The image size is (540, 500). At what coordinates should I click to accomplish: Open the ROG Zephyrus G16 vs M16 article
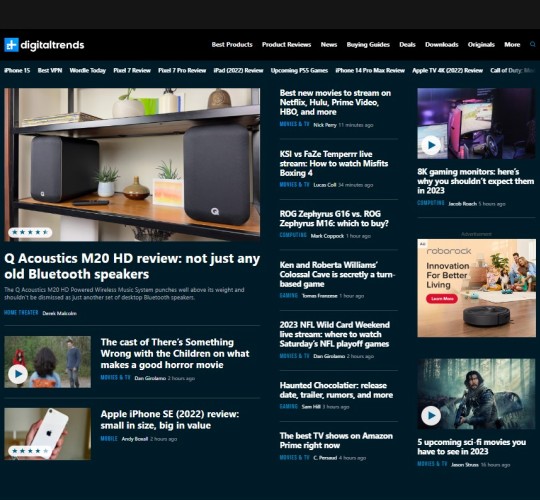point(334,219)
